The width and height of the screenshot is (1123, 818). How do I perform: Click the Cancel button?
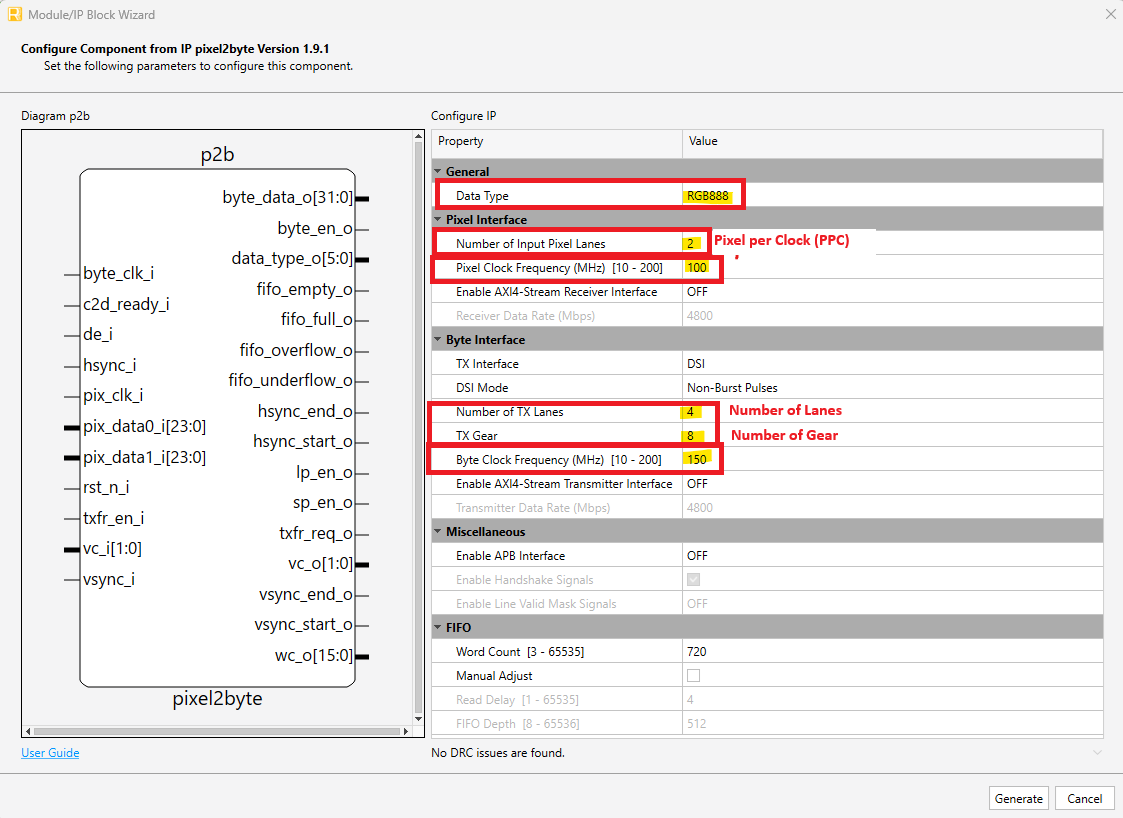(1085, 798)
